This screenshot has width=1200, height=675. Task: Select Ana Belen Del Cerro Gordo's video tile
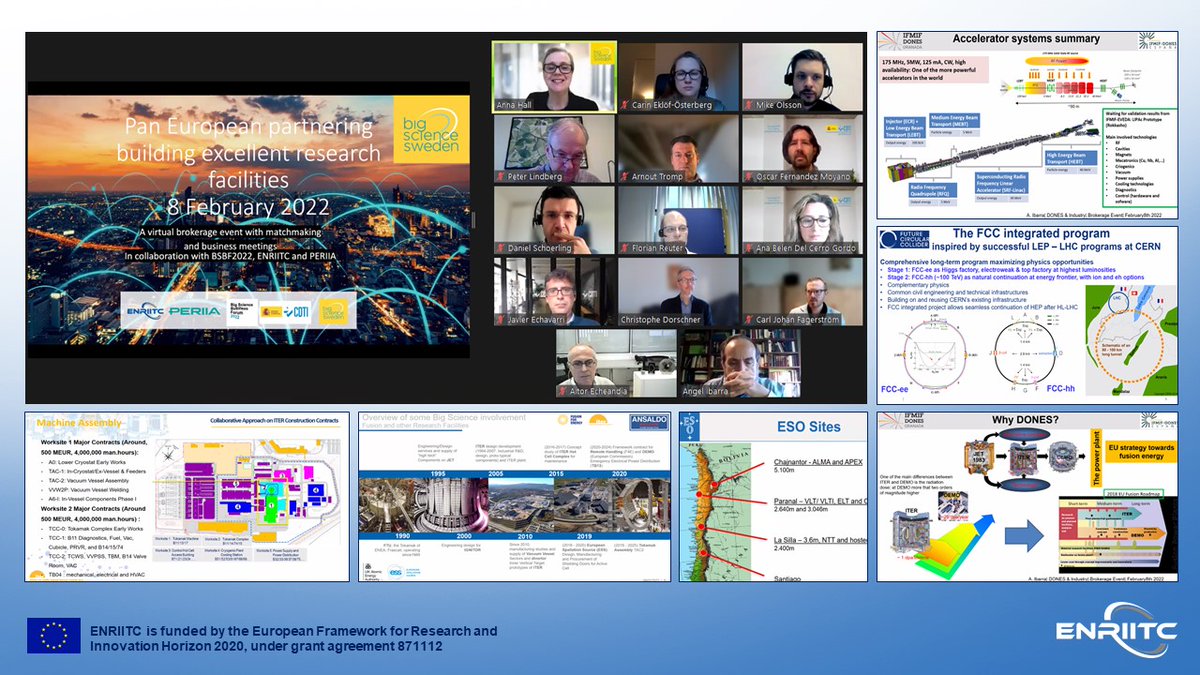click(x=802, y=220)
